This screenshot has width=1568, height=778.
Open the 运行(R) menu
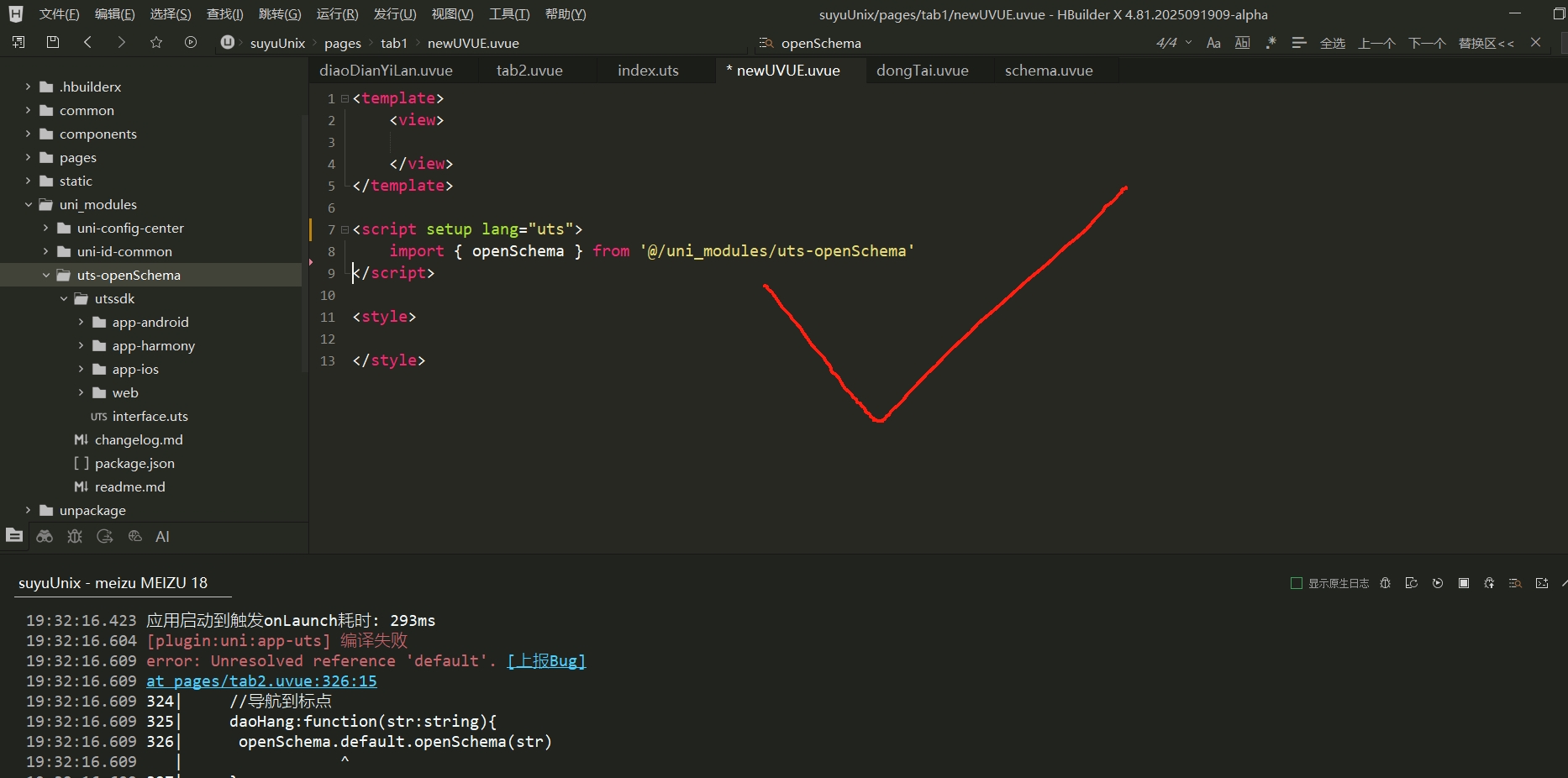(337, 14)
